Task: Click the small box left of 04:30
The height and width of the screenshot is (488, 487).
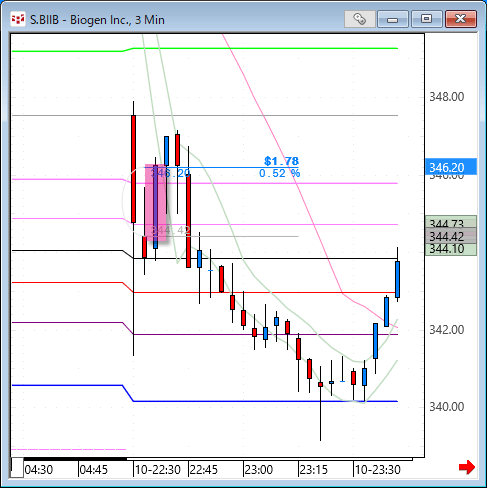Action: point(17,468)
